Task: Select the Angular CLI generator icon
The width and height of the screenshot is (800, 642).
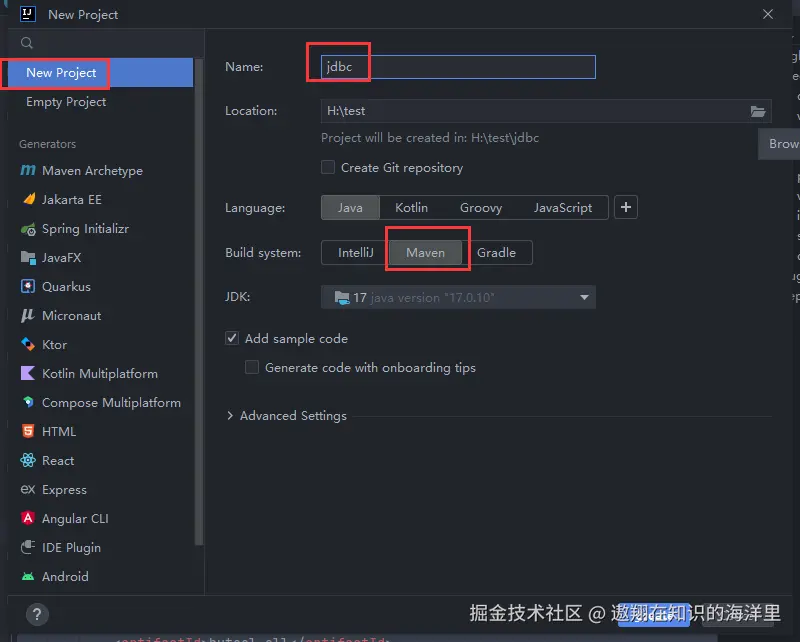Action: pyautogui.click(x=28, y=518)
